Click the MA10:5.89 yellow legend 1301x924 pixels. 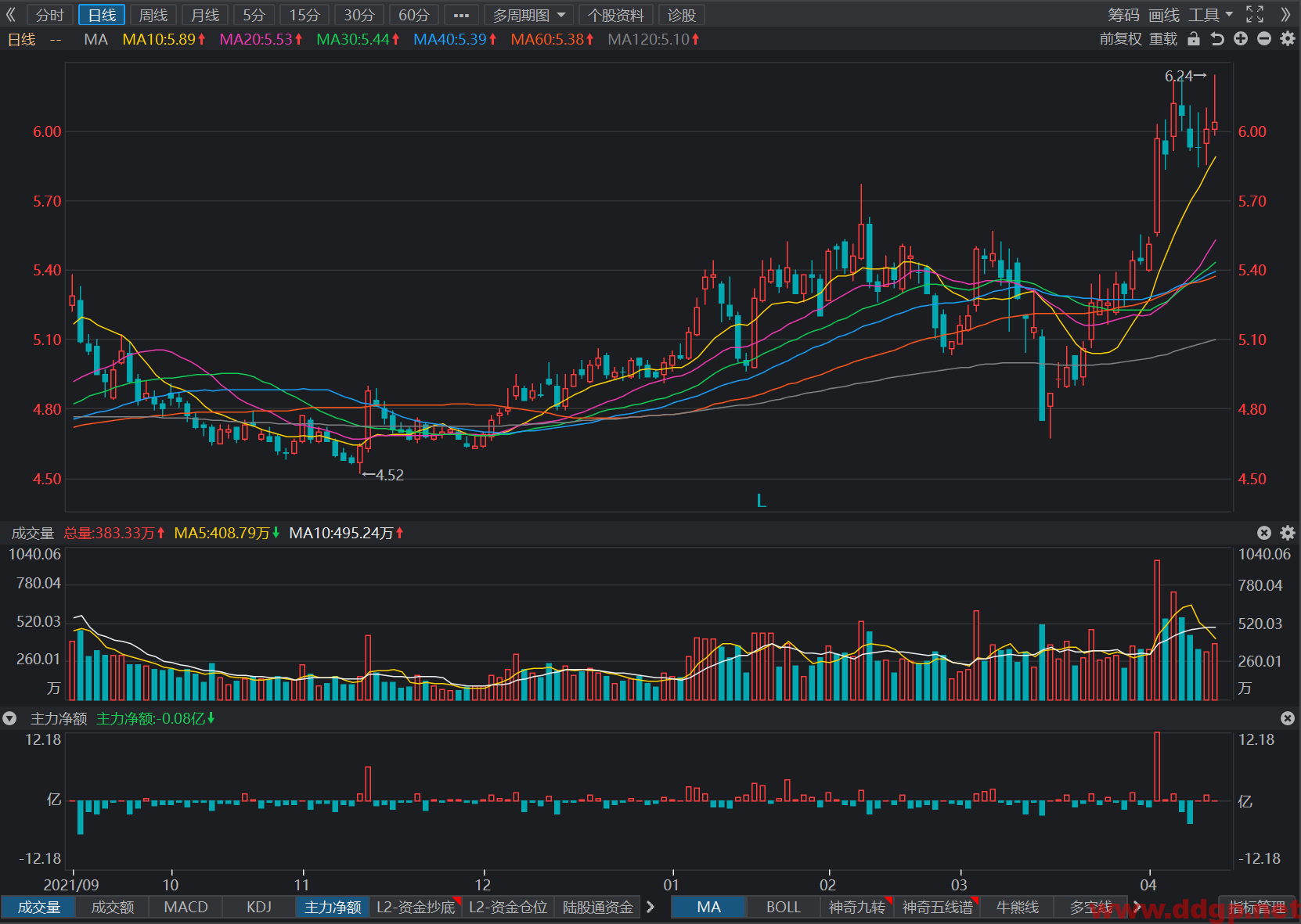(x=164, y=39)
